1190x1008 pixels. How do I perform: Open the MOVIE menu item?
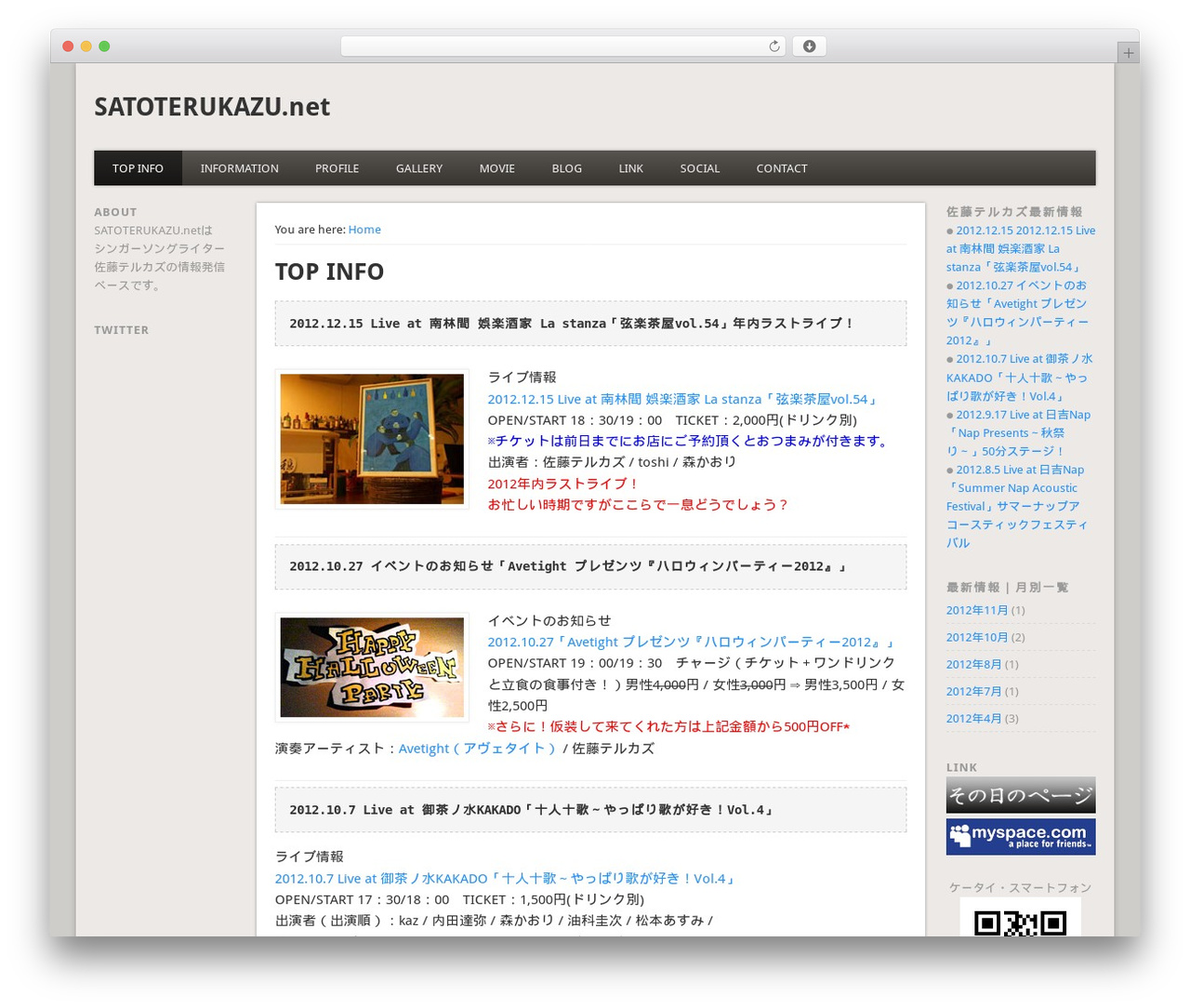[x=496, y=168]
